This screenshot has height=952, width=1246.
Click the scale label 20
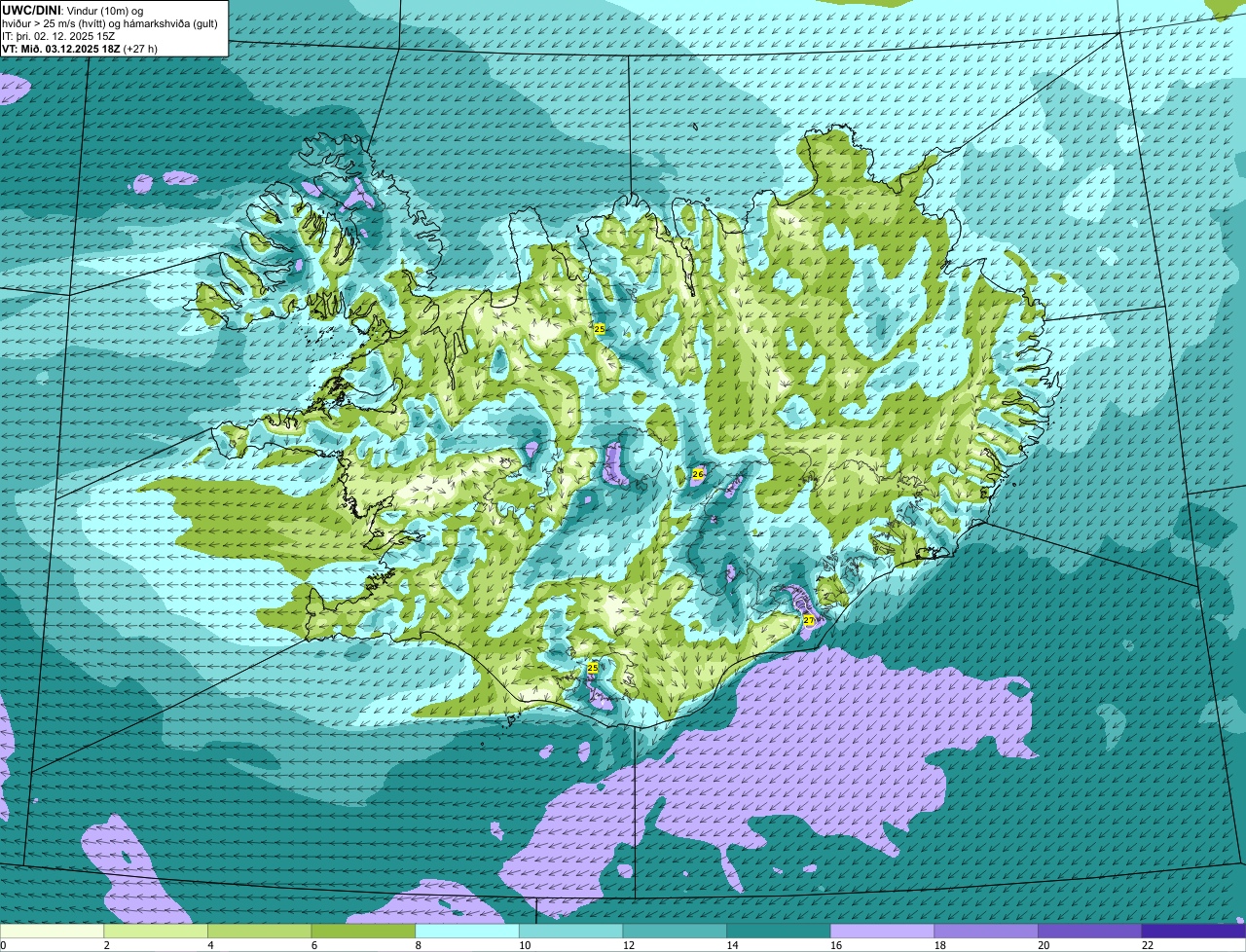pyautogui.click(x=1044, y=945)
